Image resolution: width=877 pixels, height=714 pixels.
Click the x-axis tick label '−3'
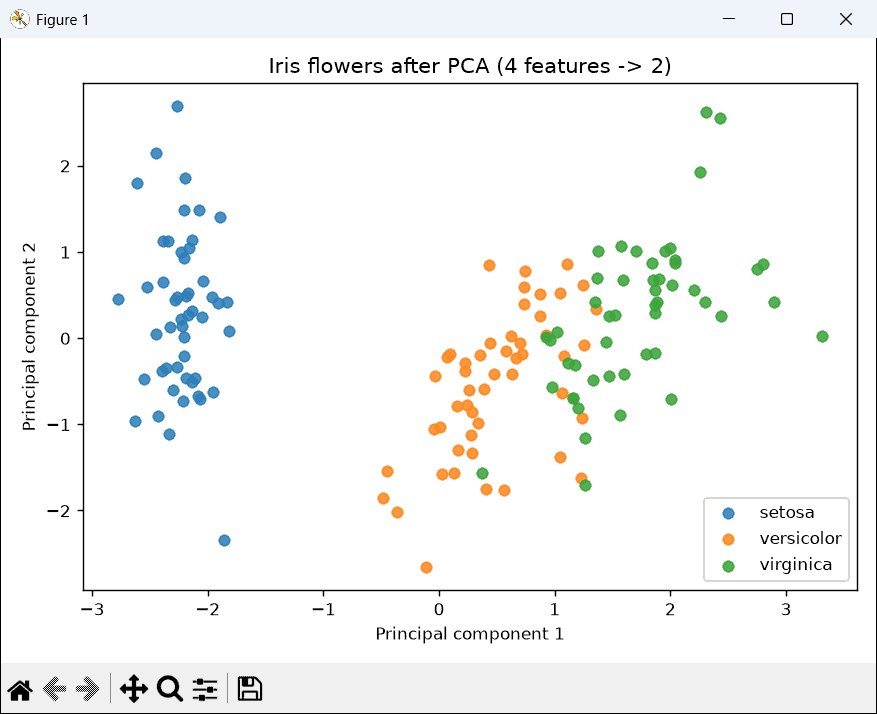tap(92, 609)
